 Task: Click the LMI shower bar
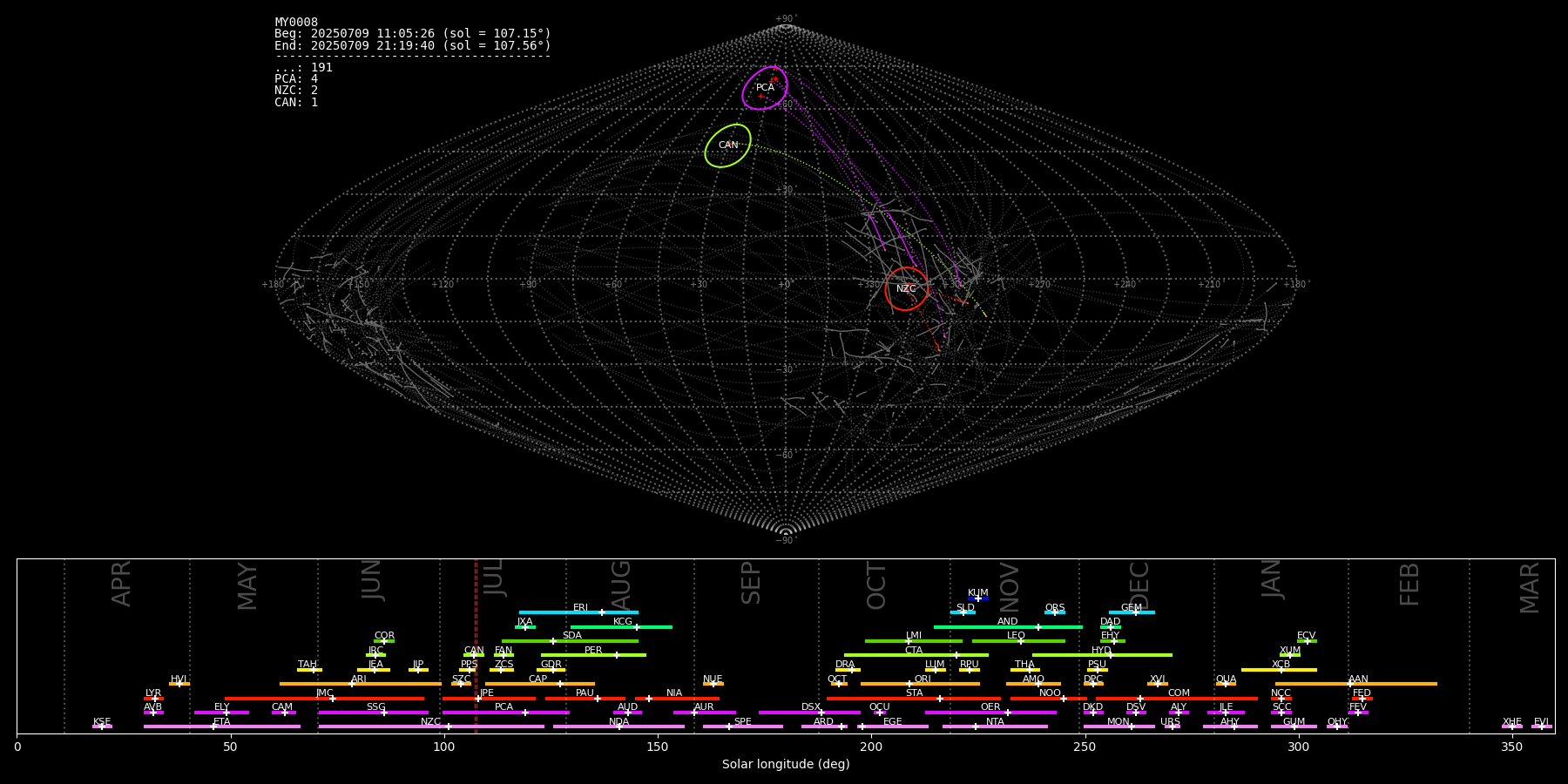click(x=914, y=641)
